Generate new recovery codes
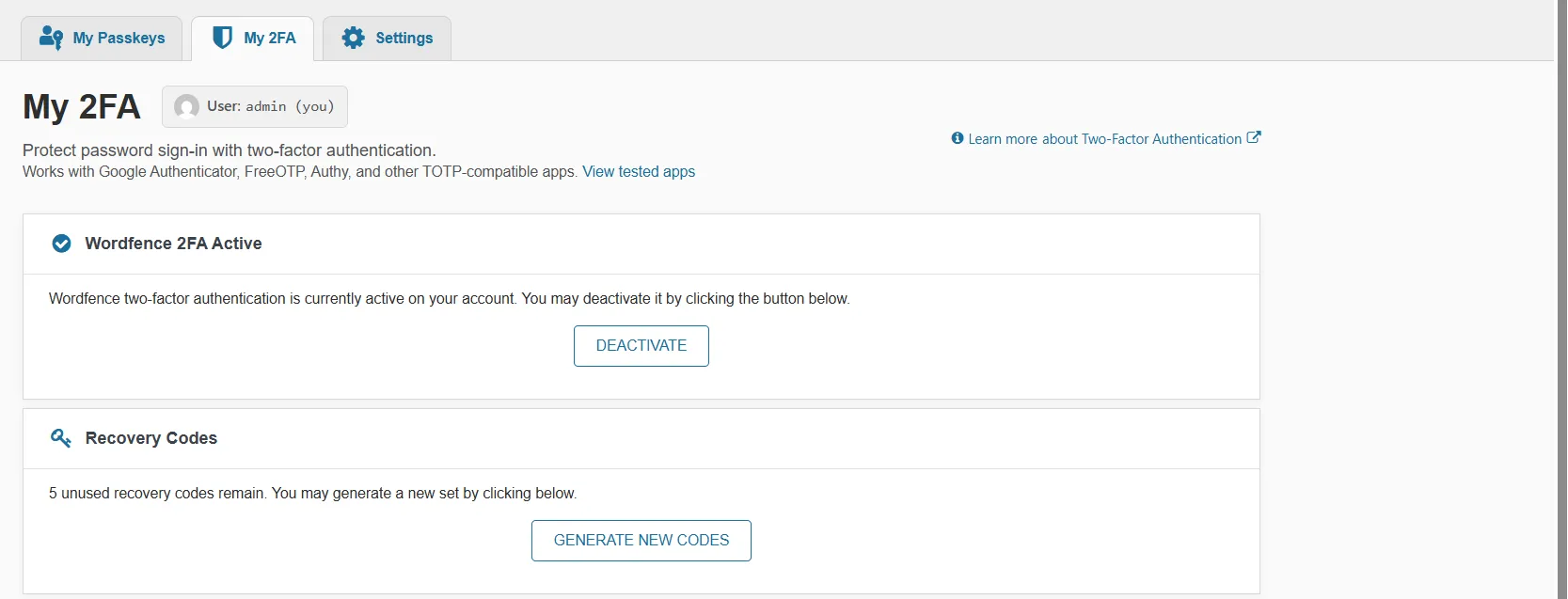 641,541
